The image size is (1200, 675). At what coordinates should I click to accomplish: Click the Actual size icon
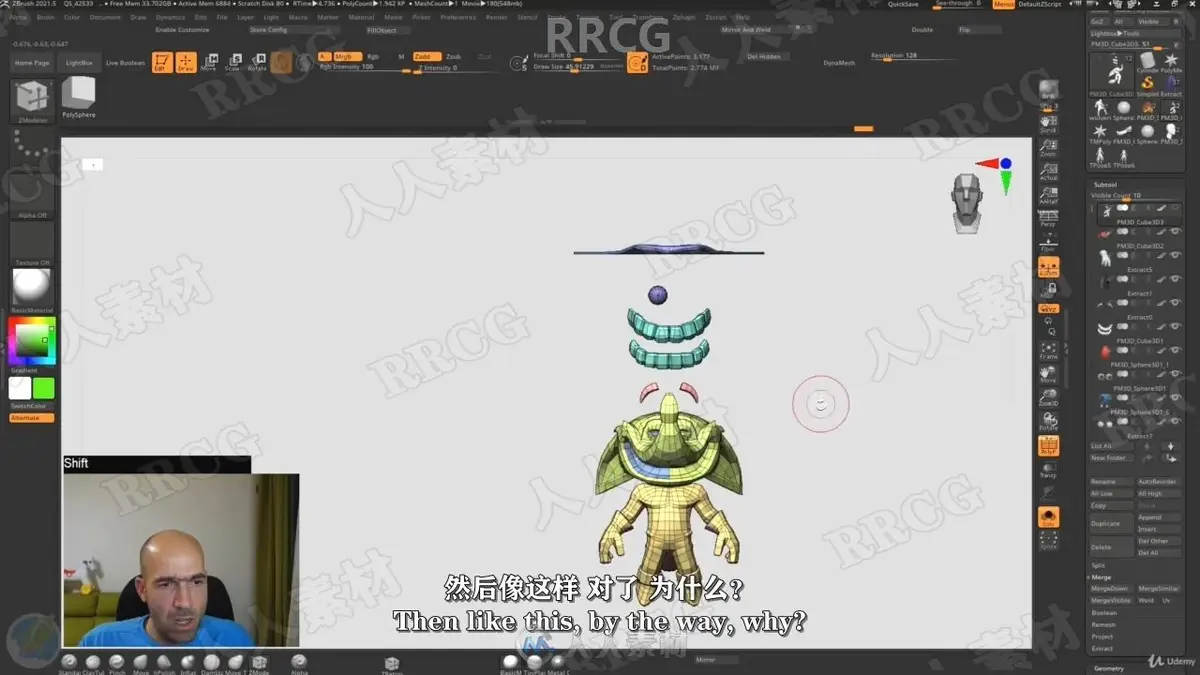click(x=1048, y=171)
